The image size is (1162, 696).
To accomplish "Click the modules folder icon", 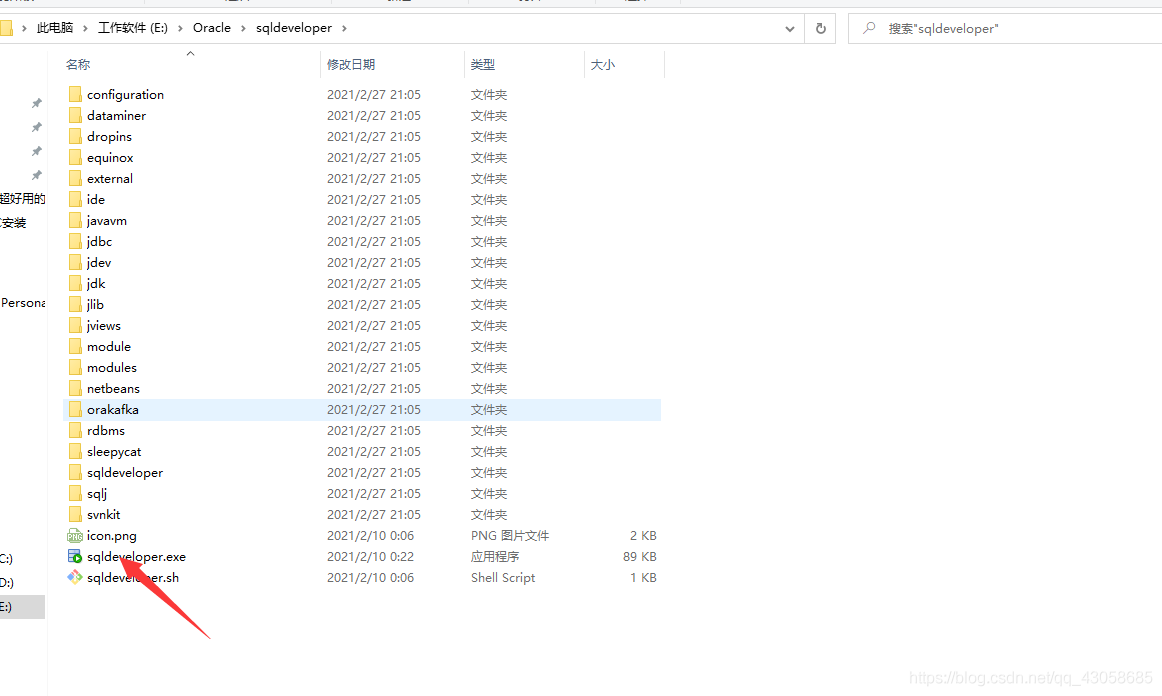I will pyautogui.click(x=75, y=367).
